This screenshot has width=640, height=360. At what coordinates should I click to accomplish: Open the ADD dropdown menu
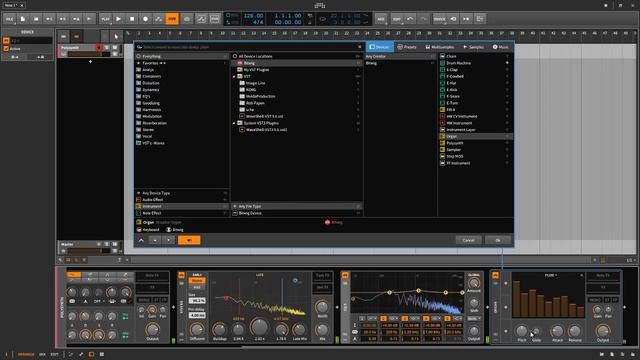pos(381,19)
